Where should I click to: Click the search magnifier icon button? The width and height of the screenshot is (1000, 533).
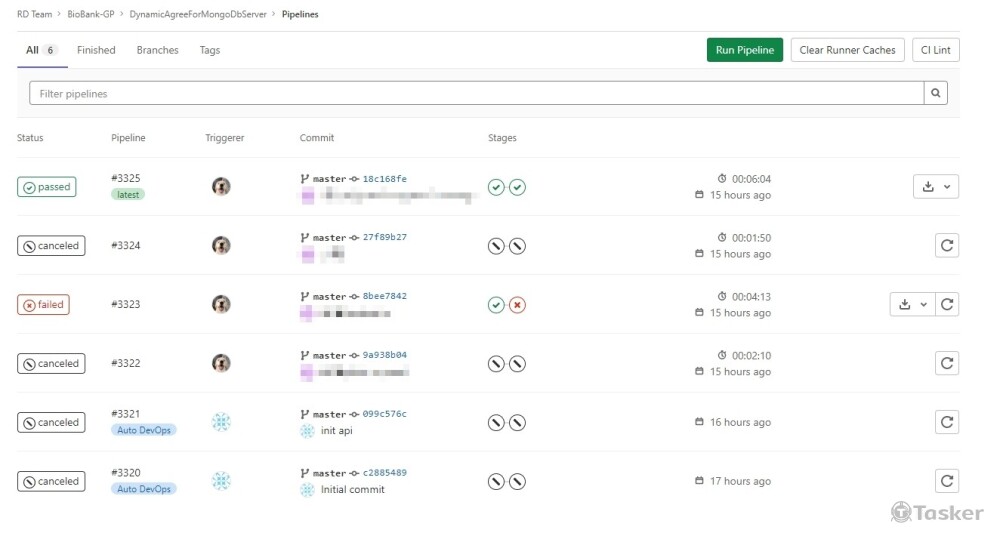pos(935,93)
